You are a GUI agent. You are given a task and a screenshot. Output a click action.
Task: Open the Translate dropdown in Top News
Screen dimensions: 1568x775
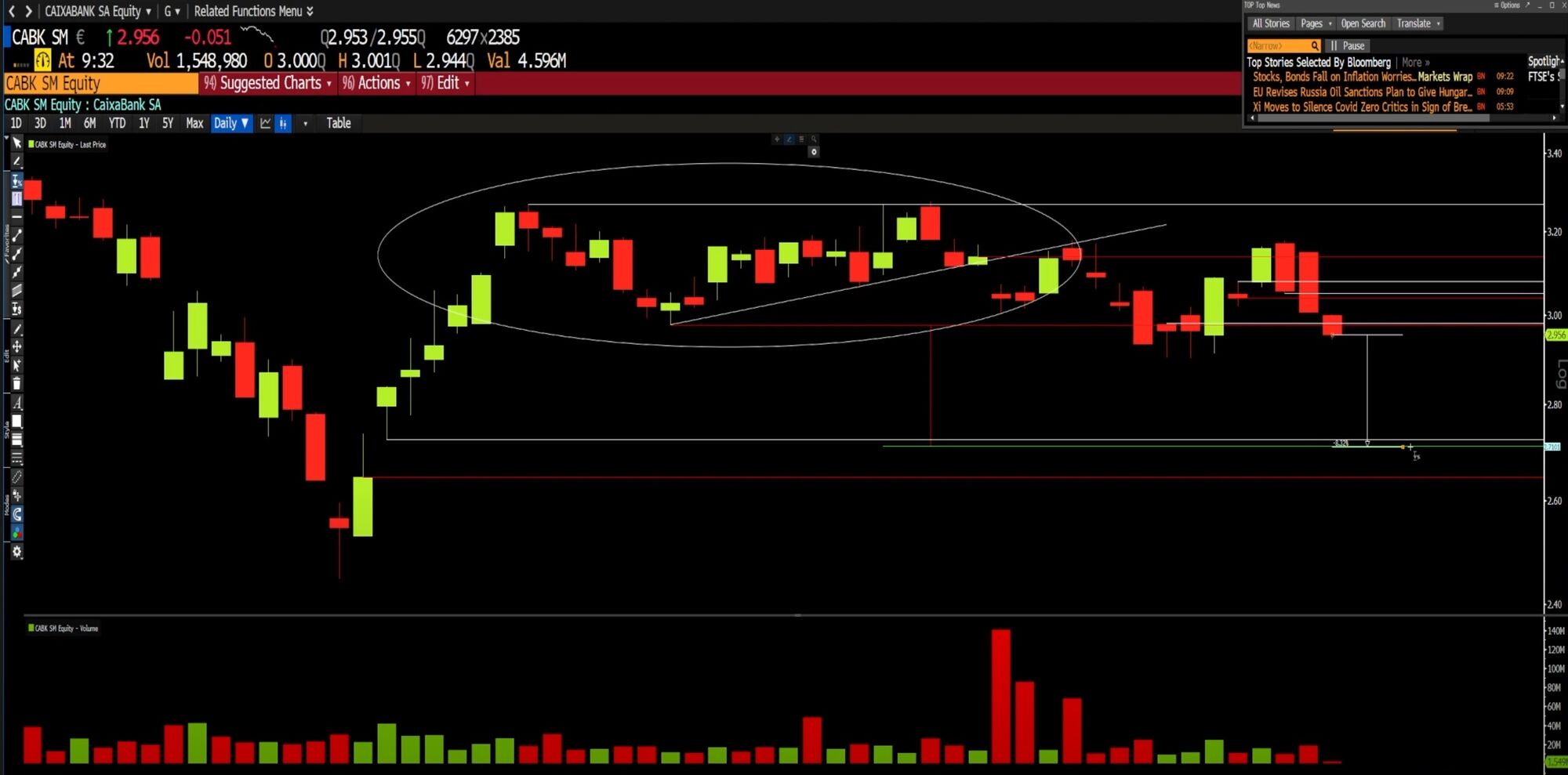pyautogui.click(x=1418, y=24)
